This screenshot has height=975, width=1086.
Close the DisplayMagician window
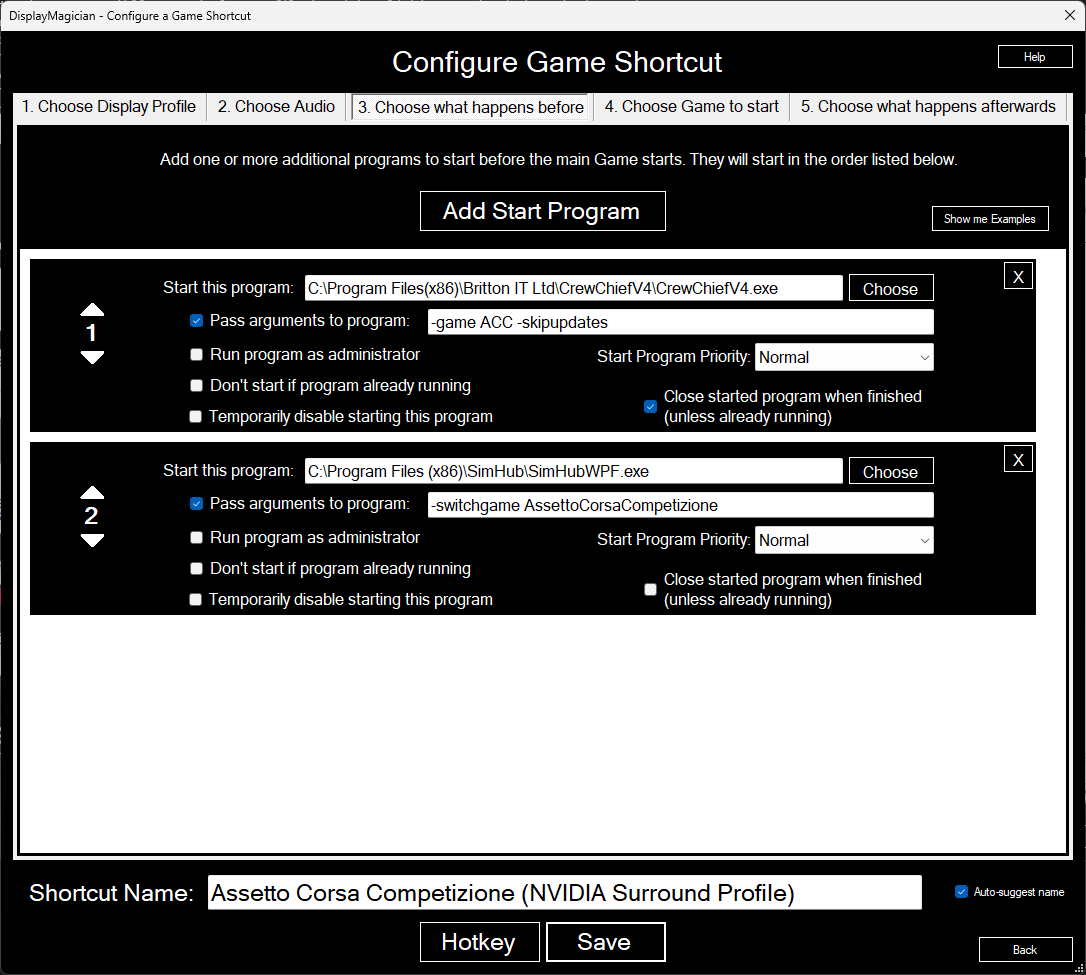click(1069, 15)
